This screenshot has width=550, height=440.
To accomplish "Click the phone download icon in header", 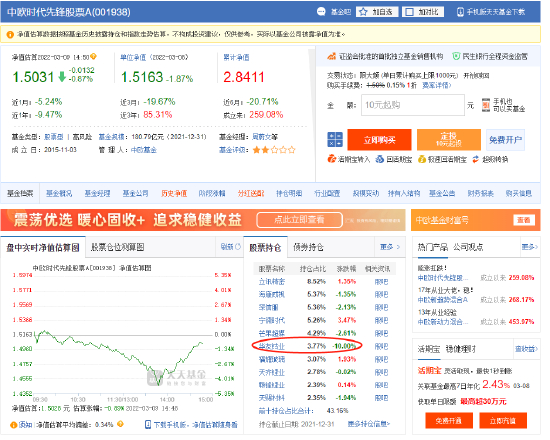I will coord(460,12).
